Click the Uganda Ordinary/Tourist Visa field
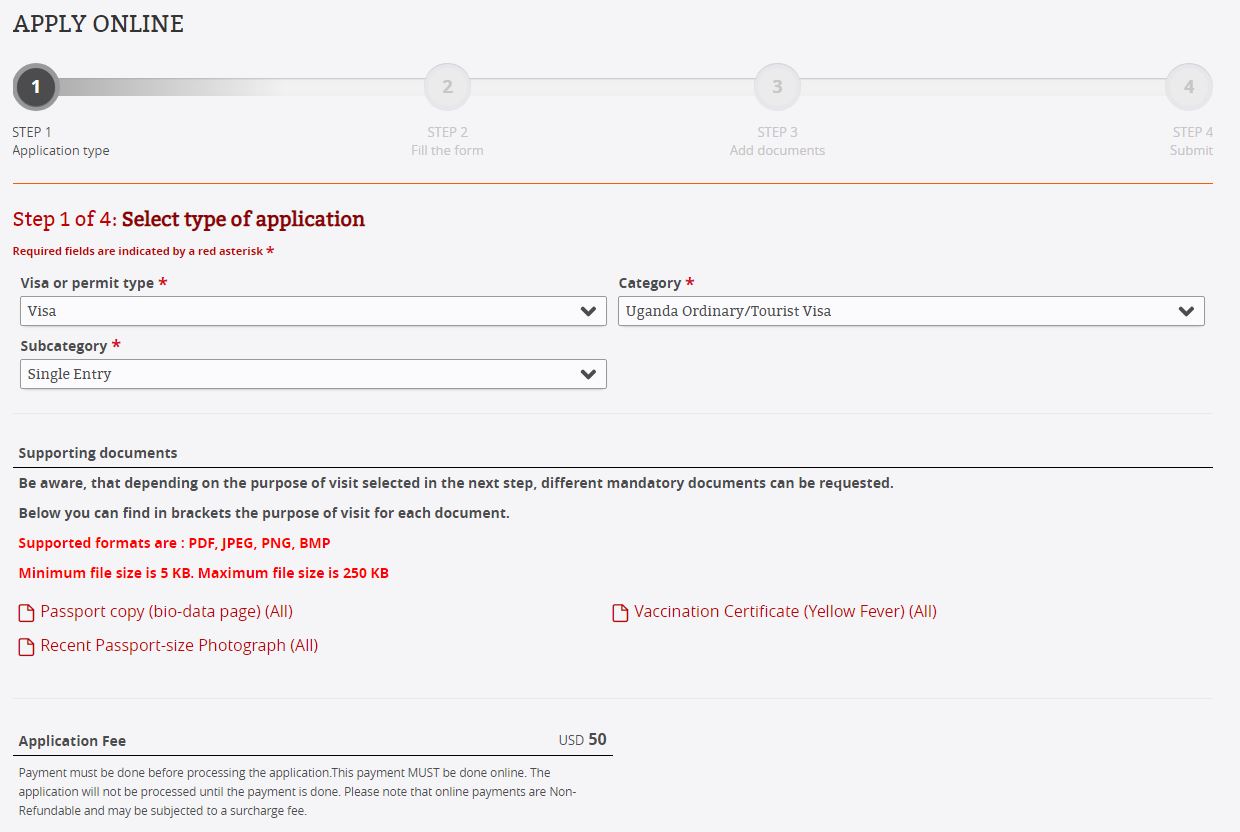 coord(911,311)
